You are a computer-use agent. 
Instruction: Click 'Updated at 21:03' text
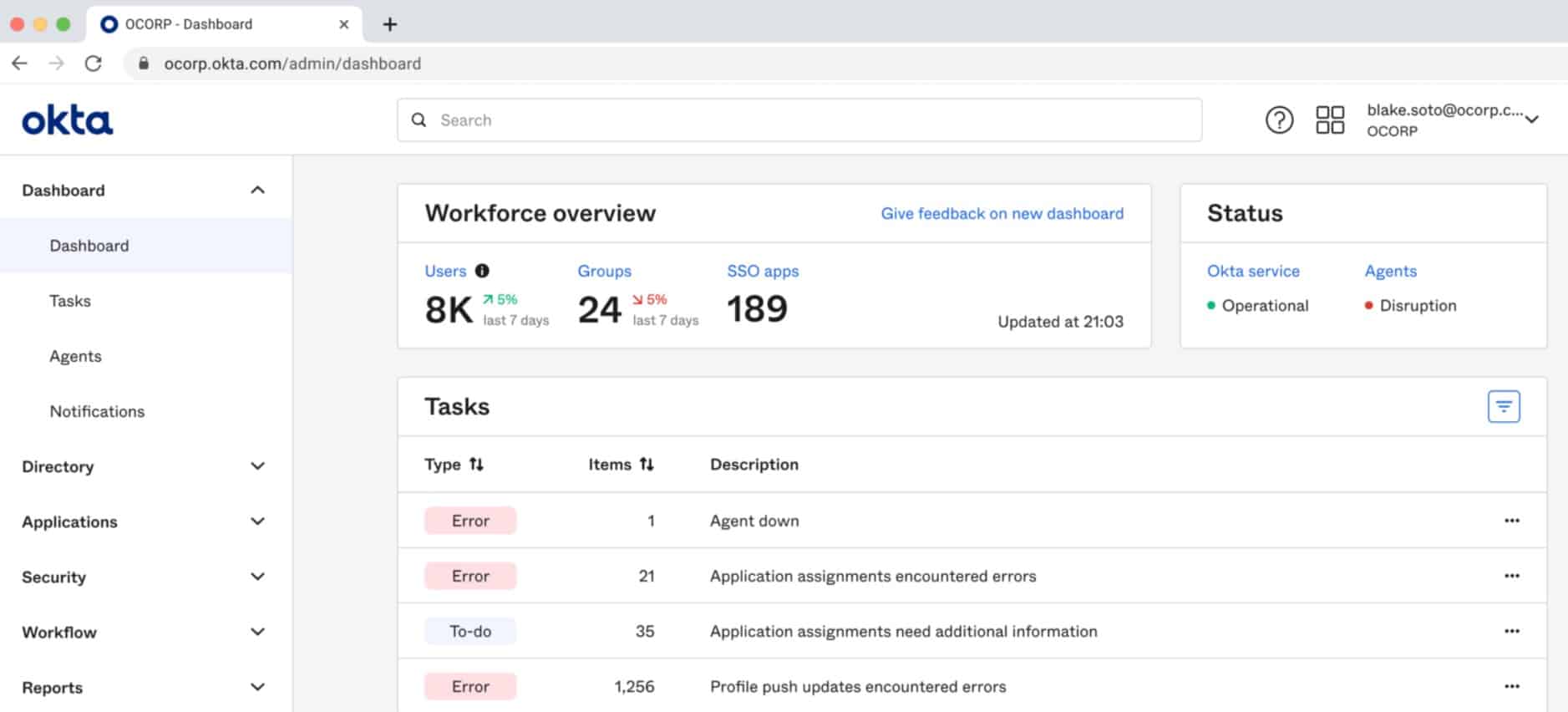pos(1060,322)
